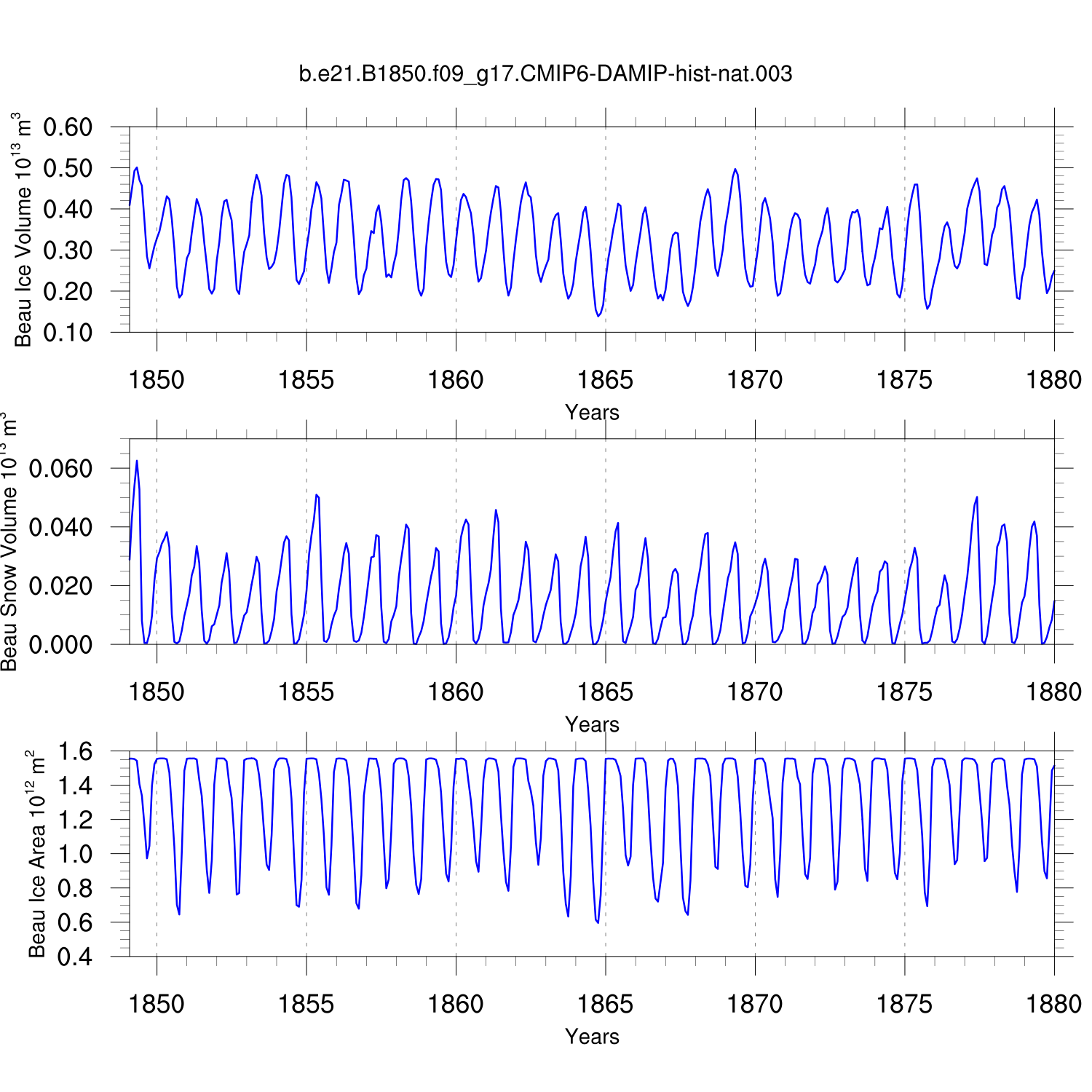Screen dimensions: 1092x1092
Task: Click the Beau Ice Volume y-axis label
Action: pyautogui.click(x=23, y=229)
